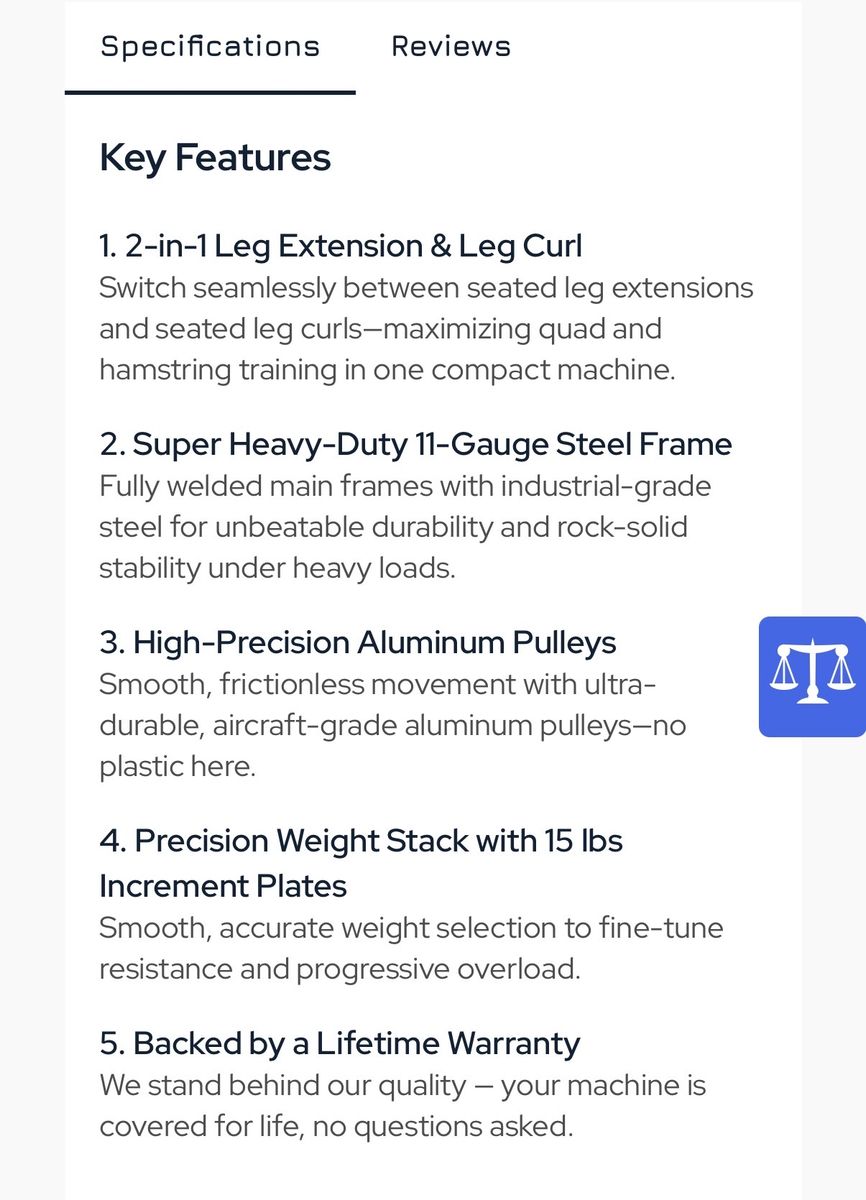Click the line starting 'Fully welded main frames'
The width and height of the screenshot is (866, 1200).
pyautogui.click(x=405, y=486)
